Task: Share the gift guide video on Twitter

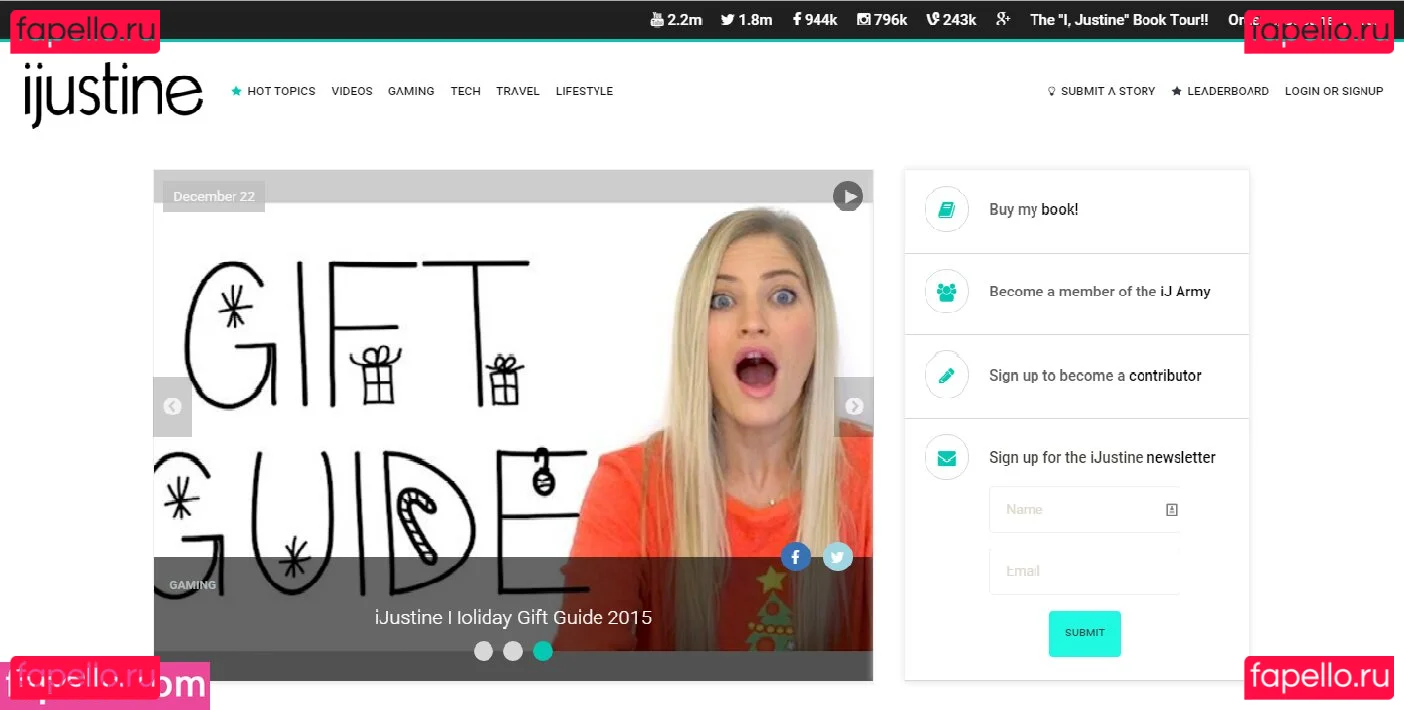Action: pyautogui.click(x=838, y=557)
